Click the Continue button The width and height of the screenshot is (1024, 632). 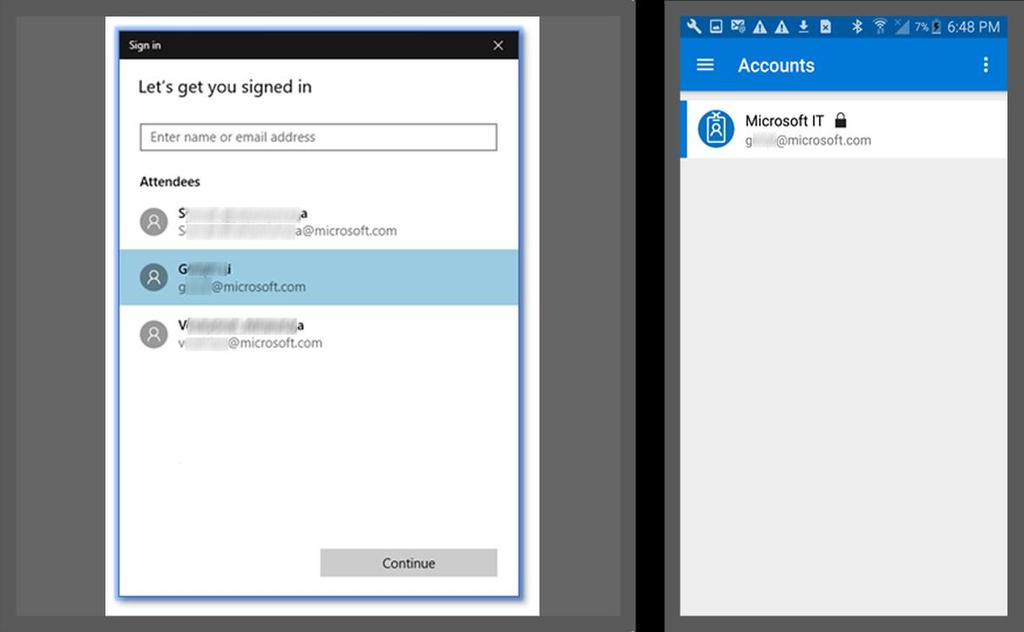click(409, 563)
